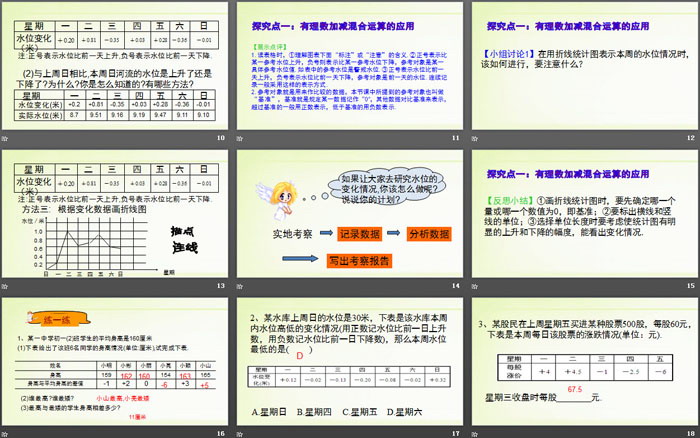Click the red answer 67.5 on slide 18
This screenshot has height=438, width=700.
[575, 389]
